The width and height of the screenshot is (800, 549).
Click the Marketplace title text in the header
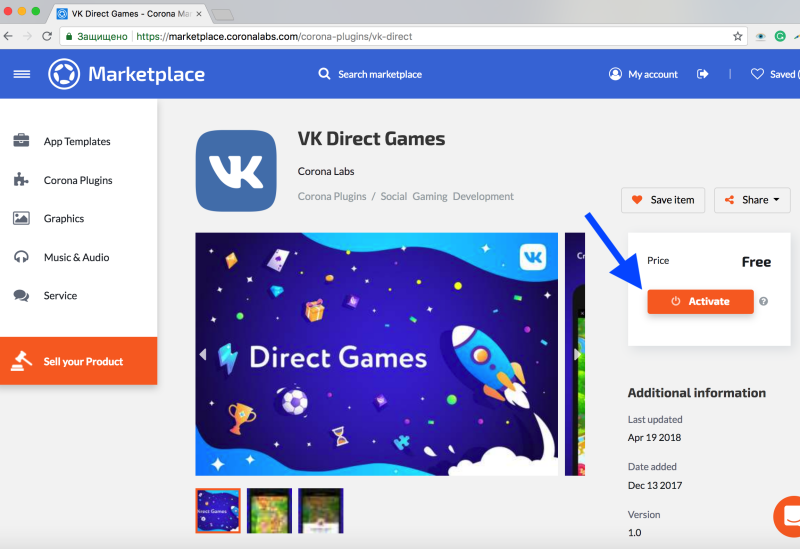pyautogui.click(x=146, y=74)
